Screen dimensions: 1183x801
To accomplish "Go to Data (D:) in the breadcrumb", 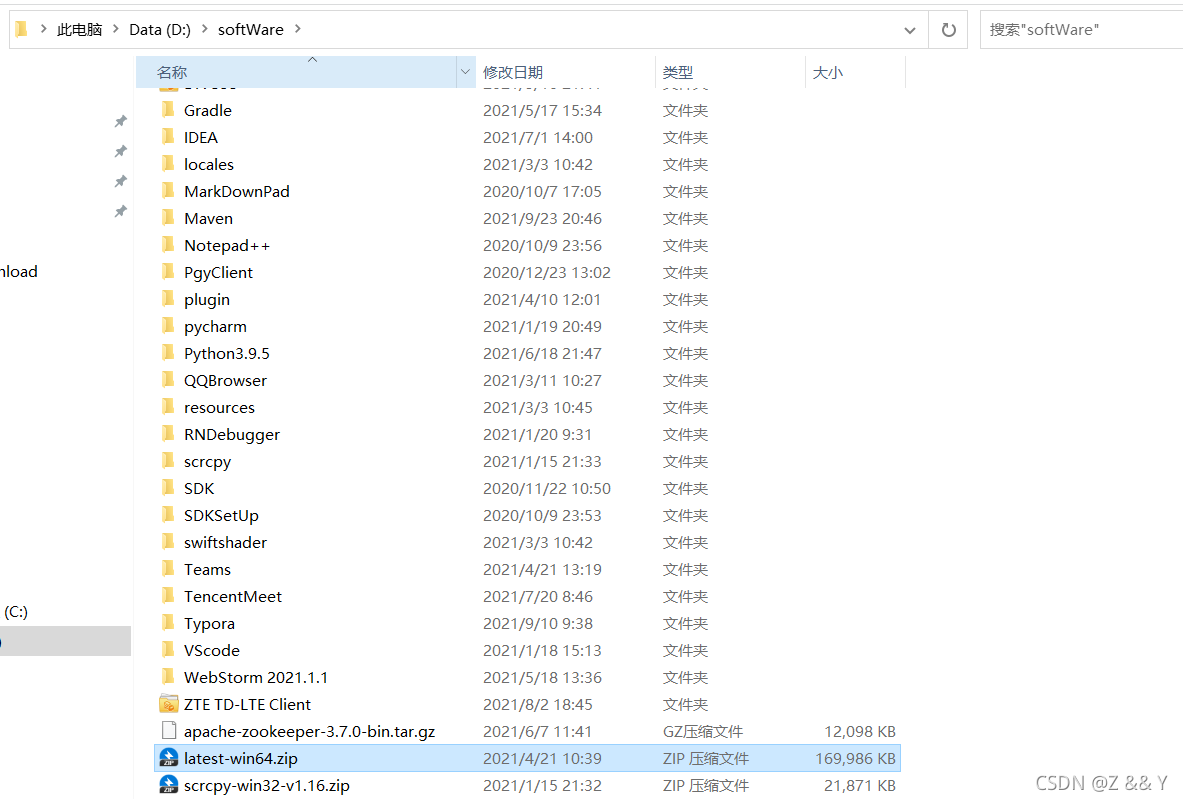I will click(160, 29).
